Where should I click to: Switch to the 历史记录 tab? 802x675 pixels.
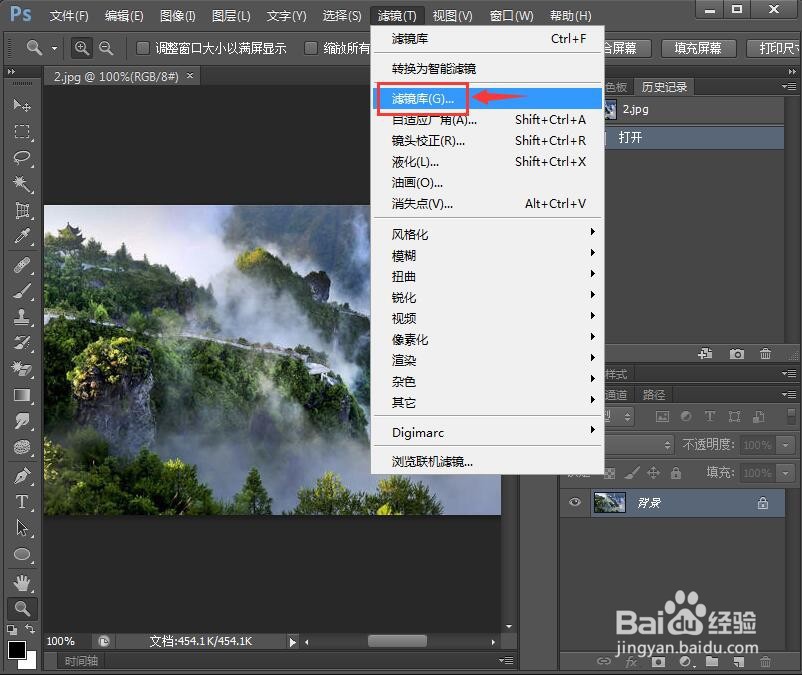(664, 87)
